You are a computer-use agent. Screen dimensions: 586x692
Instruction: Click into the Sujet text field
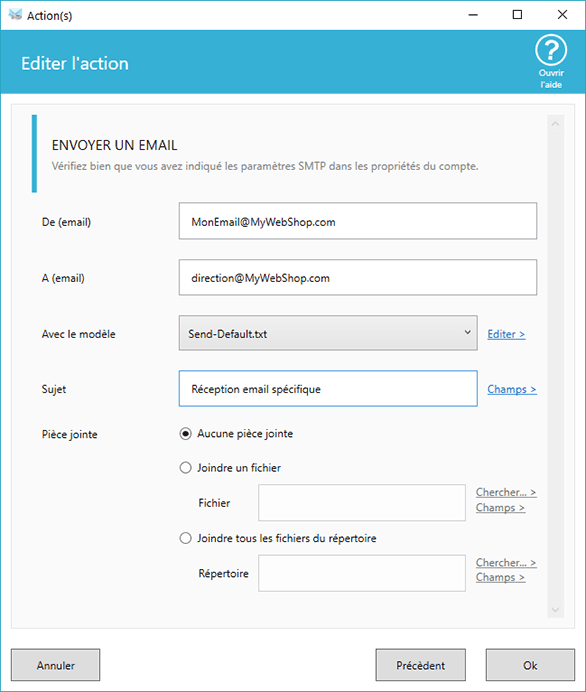point(328,389)
